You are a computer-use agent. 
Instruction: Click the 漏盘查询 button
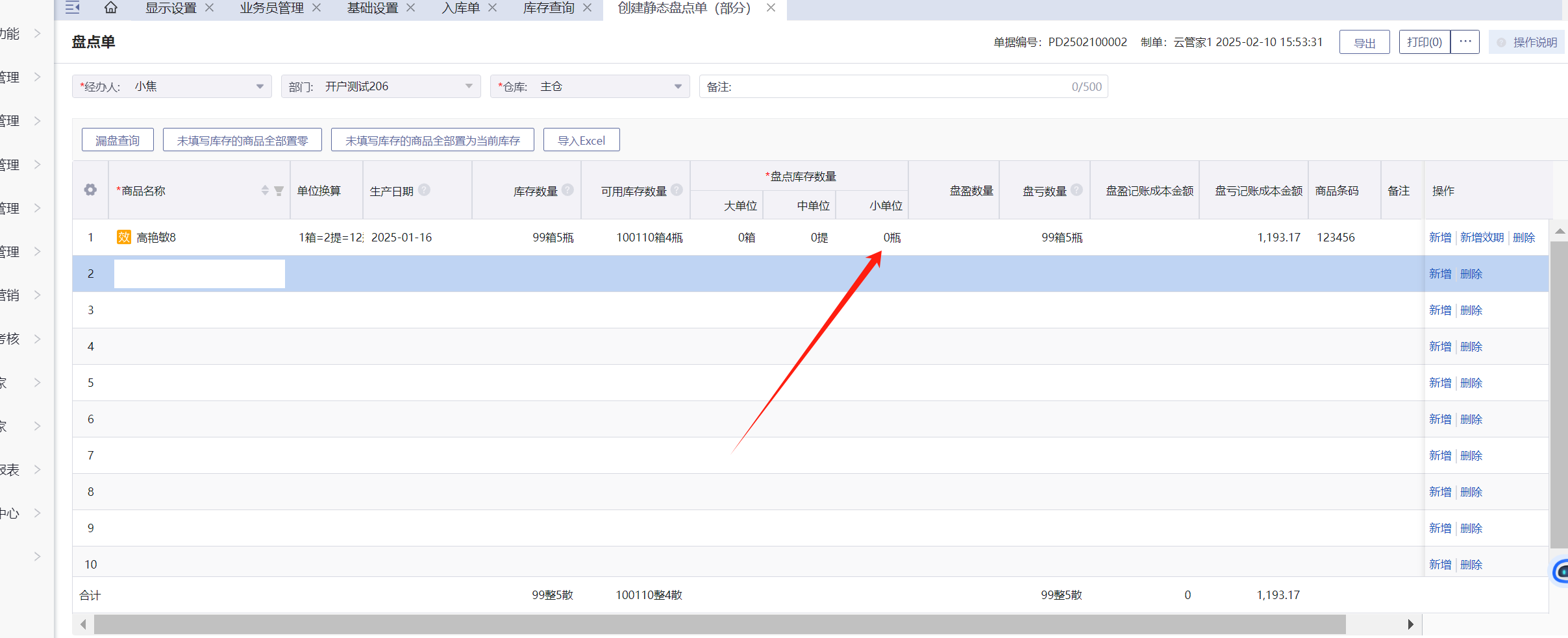pyautogui.click(x=118, y=140)
